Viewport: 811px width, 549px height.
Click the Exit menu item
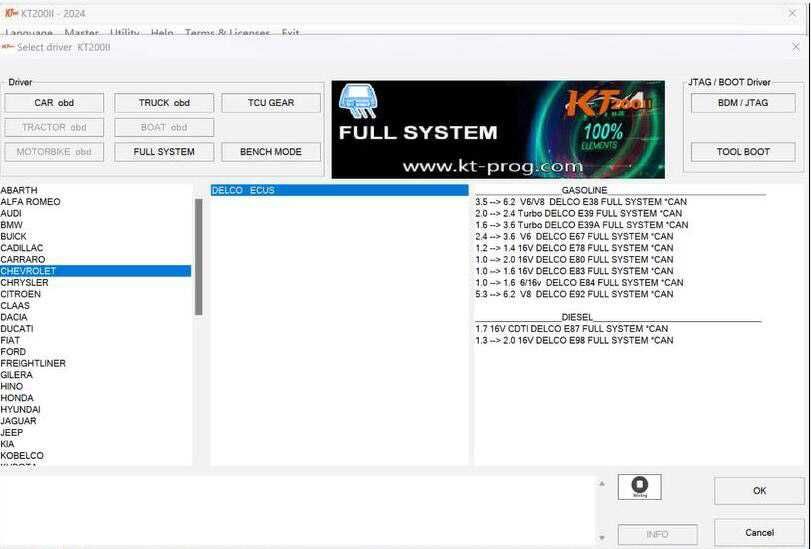[290, 32]
